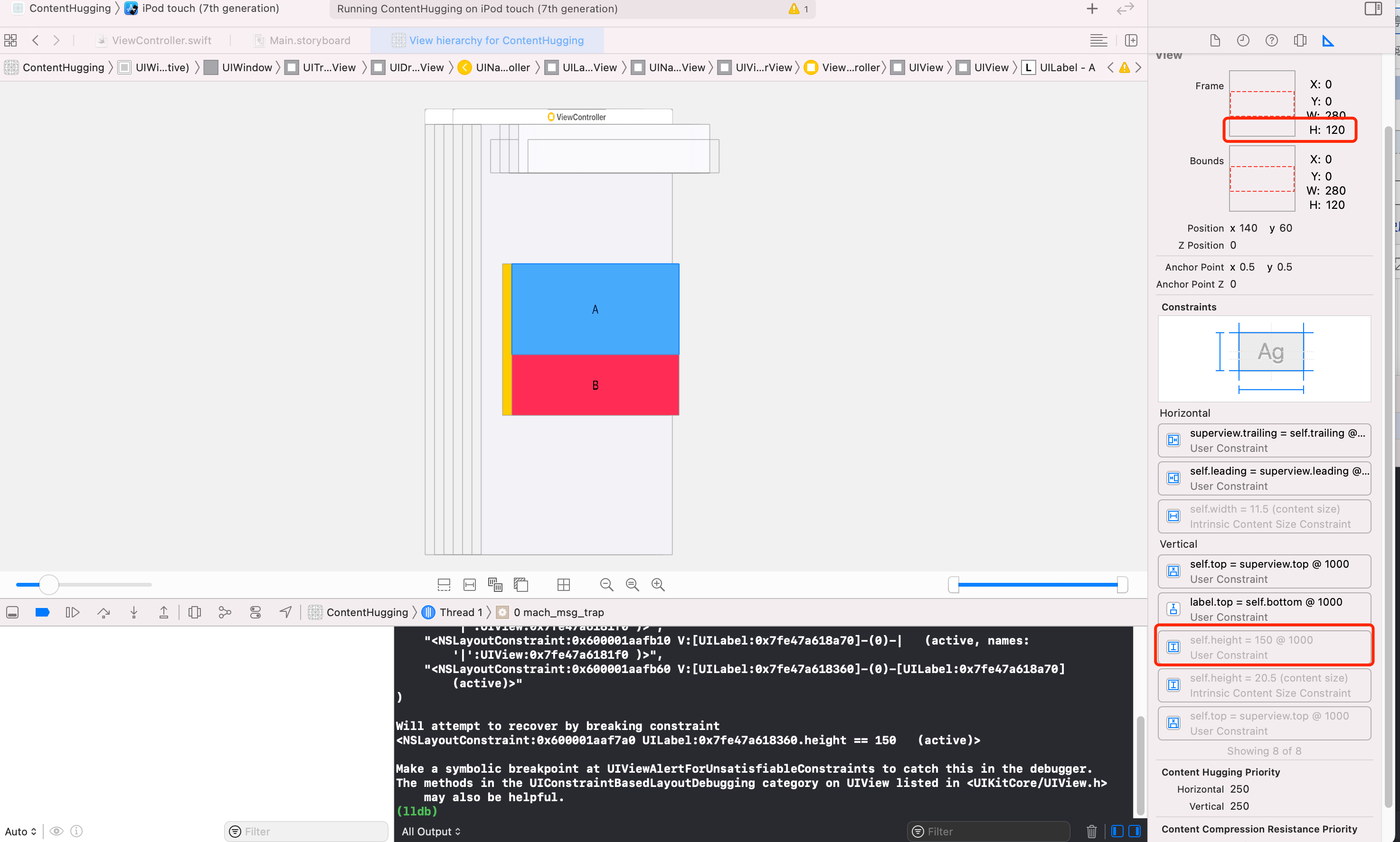Open the Auto variables scope dropdown
Screen dimensions: 1400x842
[21, 831]
